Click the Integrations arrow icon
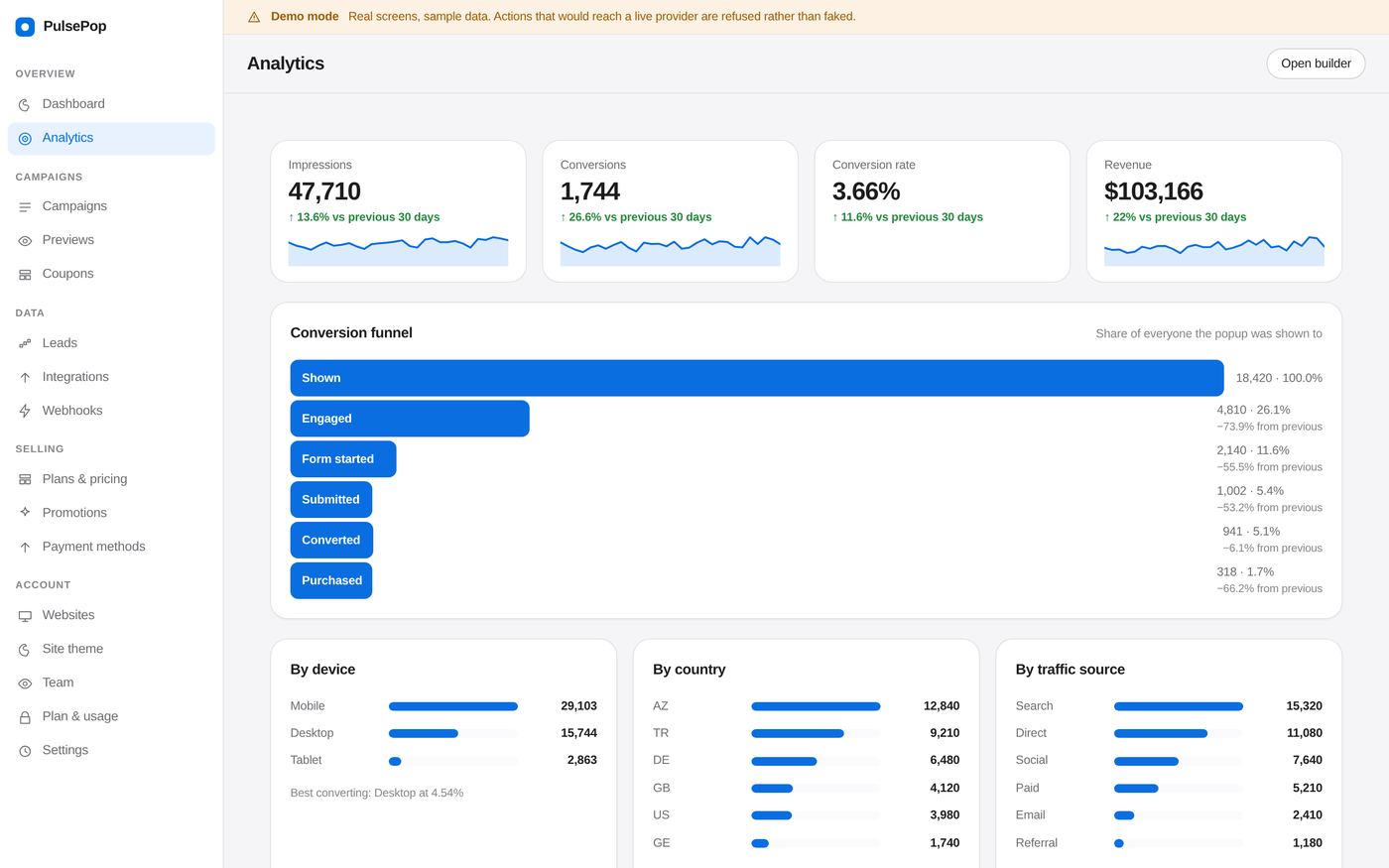 pos(25,377)
